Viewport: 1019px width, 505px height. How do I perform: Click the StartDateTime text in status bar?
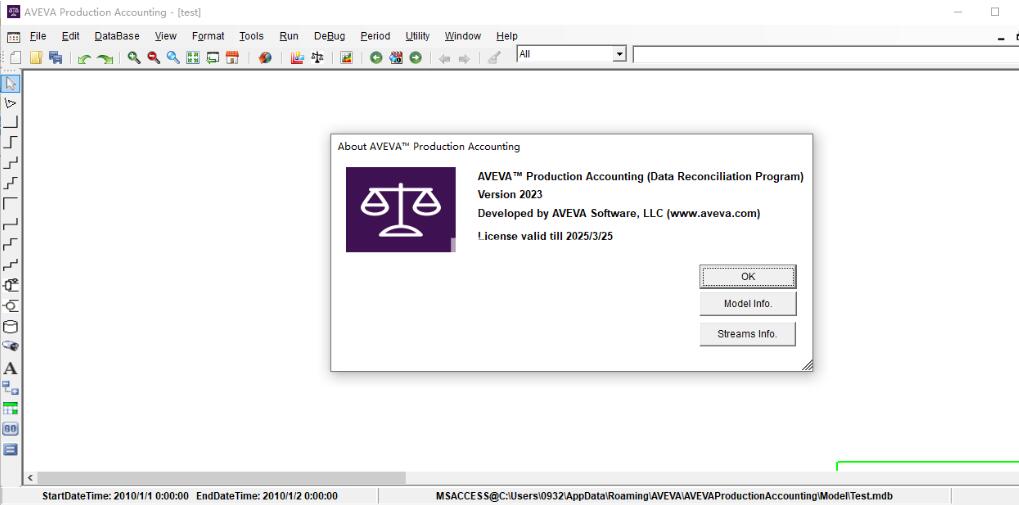[116, 496]
